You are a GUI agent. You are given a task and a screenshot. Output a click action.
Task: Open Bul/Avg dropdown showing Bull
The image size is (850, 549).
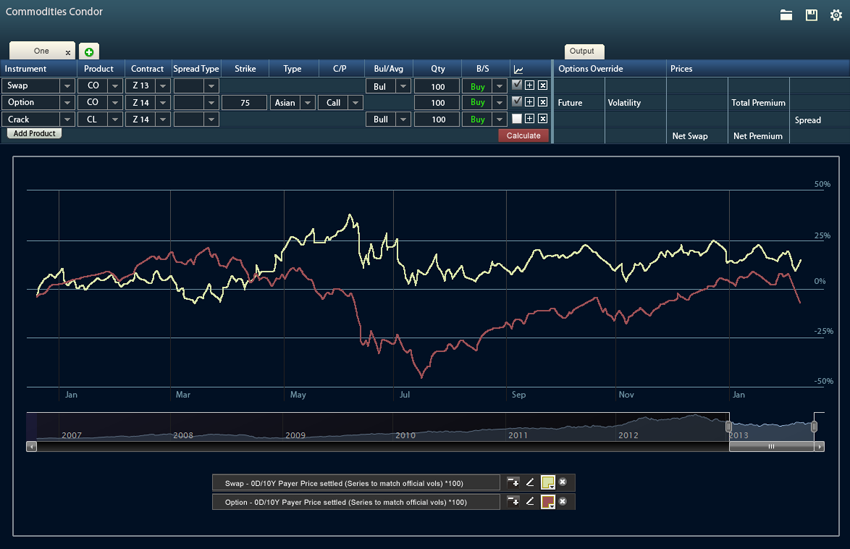pyautogui.click(x=403, y=119)
